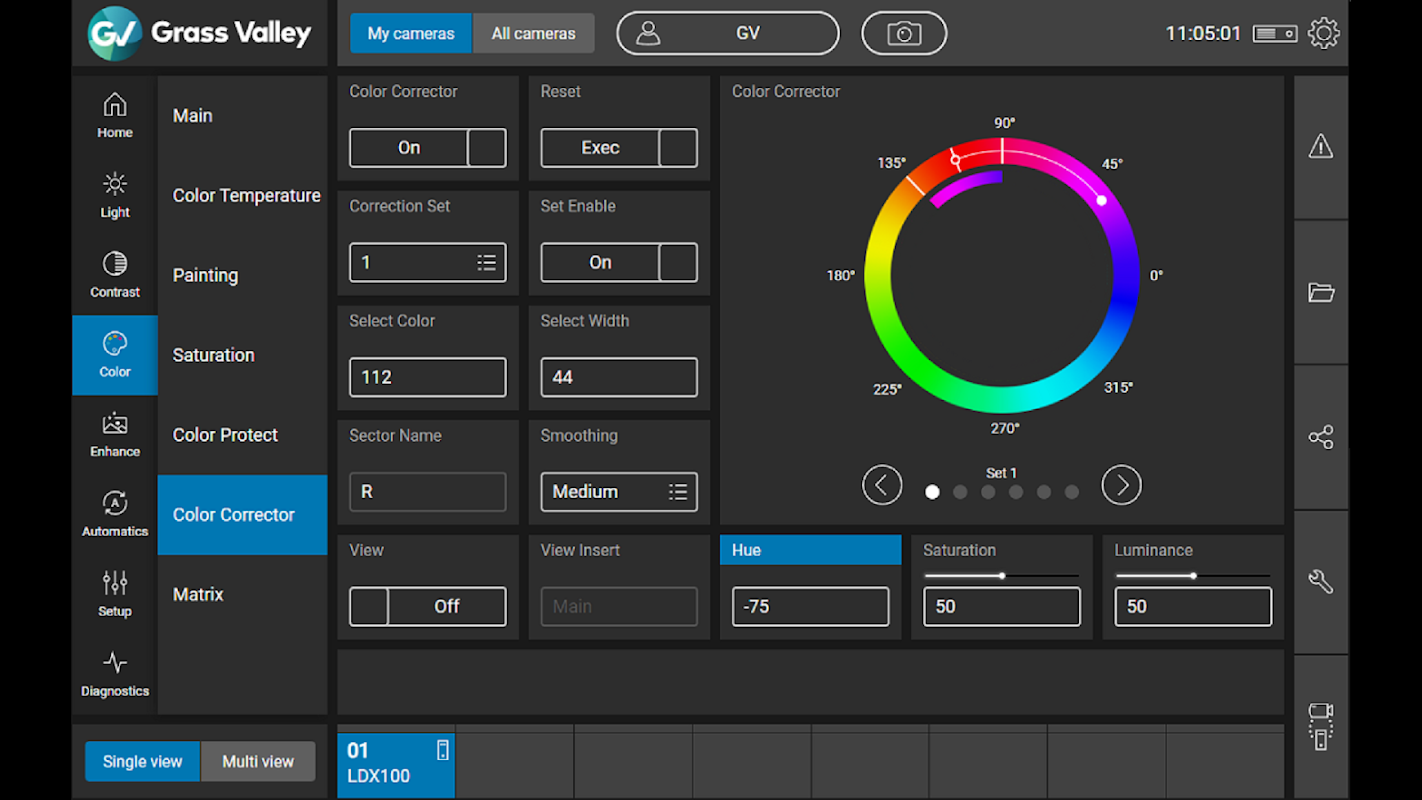Select the Hue parameter header
Image resolution: width=1422 pixels, height=800 pixels.
click(x=810, y=550)
